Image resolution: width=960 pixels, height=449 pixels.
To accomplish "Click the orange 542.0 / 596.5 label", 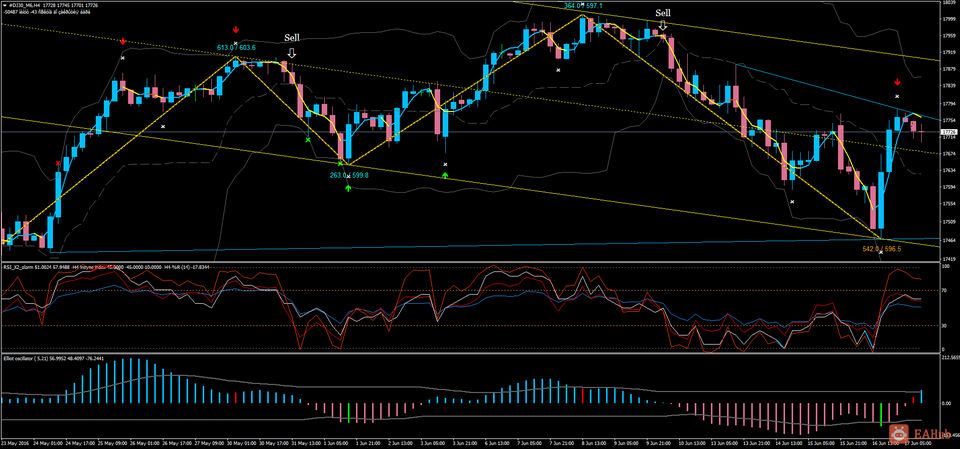I will [882, 249].
